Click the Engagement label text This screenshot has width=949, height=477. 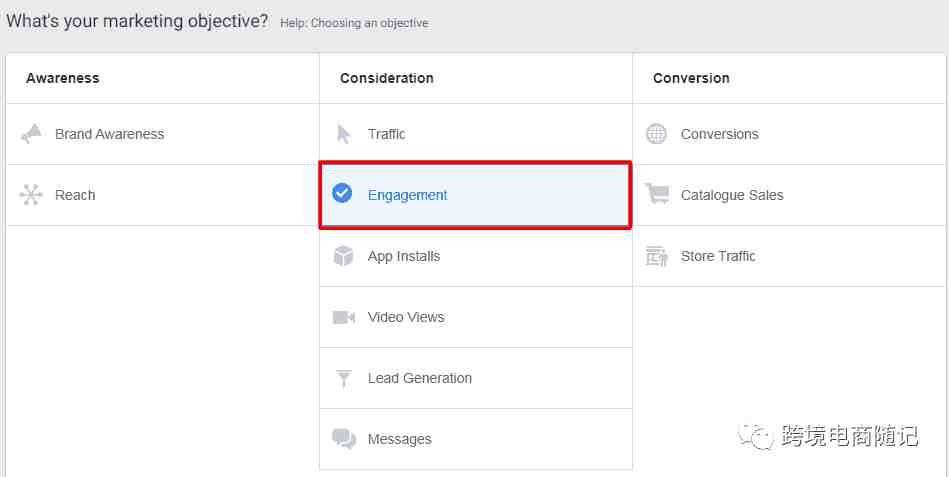pos(407,196)
